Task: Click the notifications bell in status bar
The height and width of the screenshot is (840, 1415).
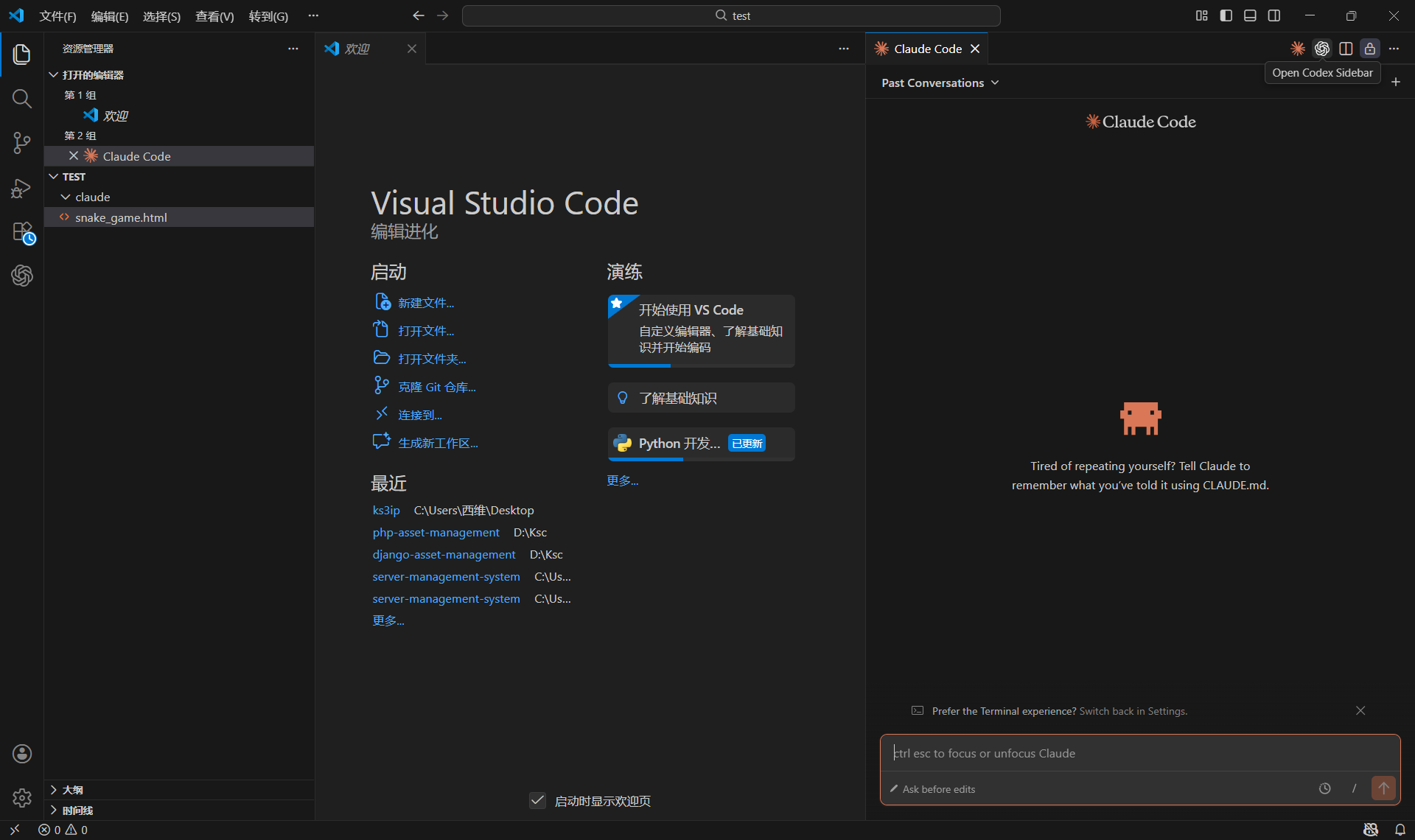Action: tap(1400, 830)
